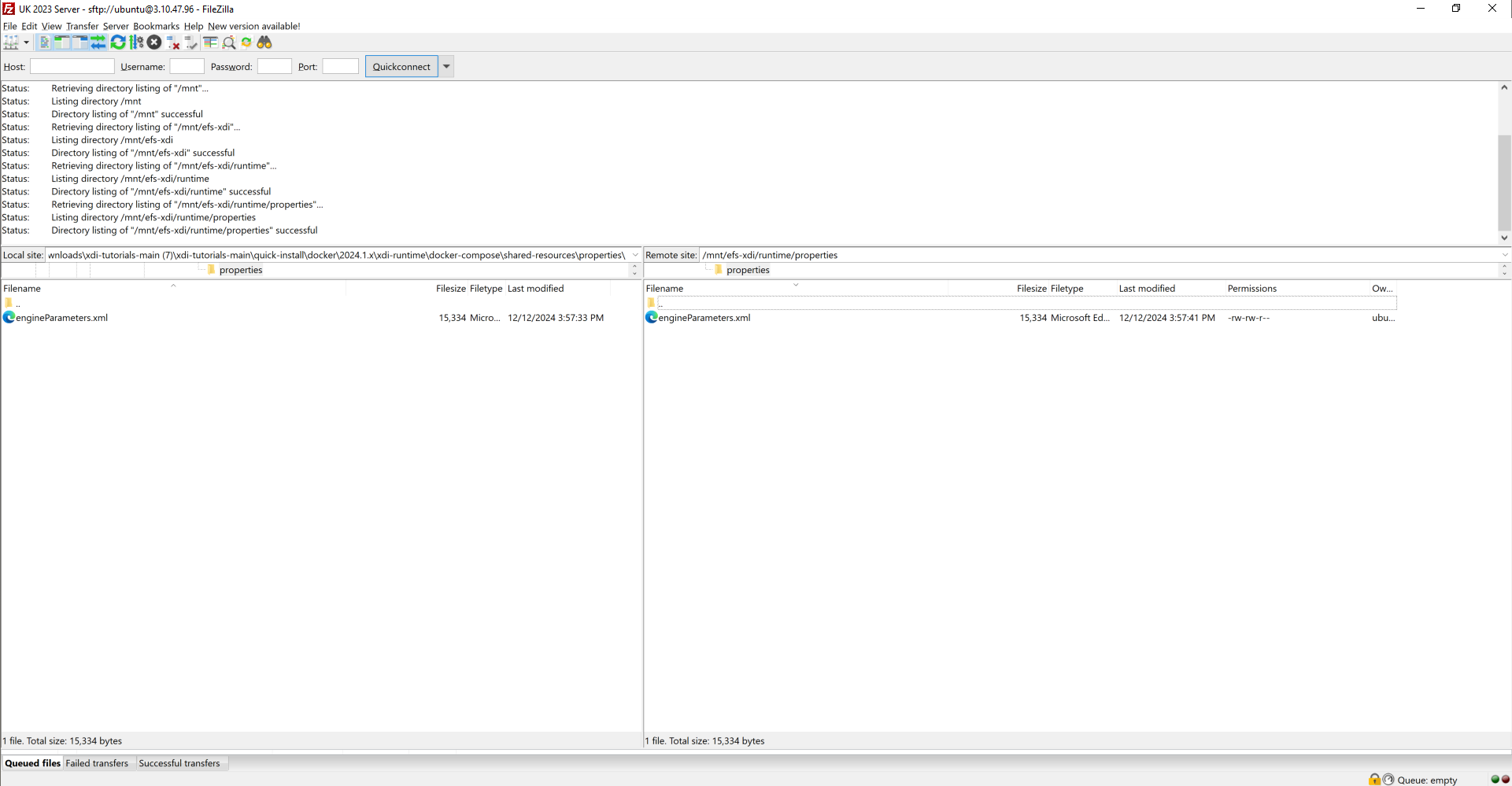Click the message log scrollbar thumb
This screenshot has width=1512, height=786.
[x=1504, y=182]
